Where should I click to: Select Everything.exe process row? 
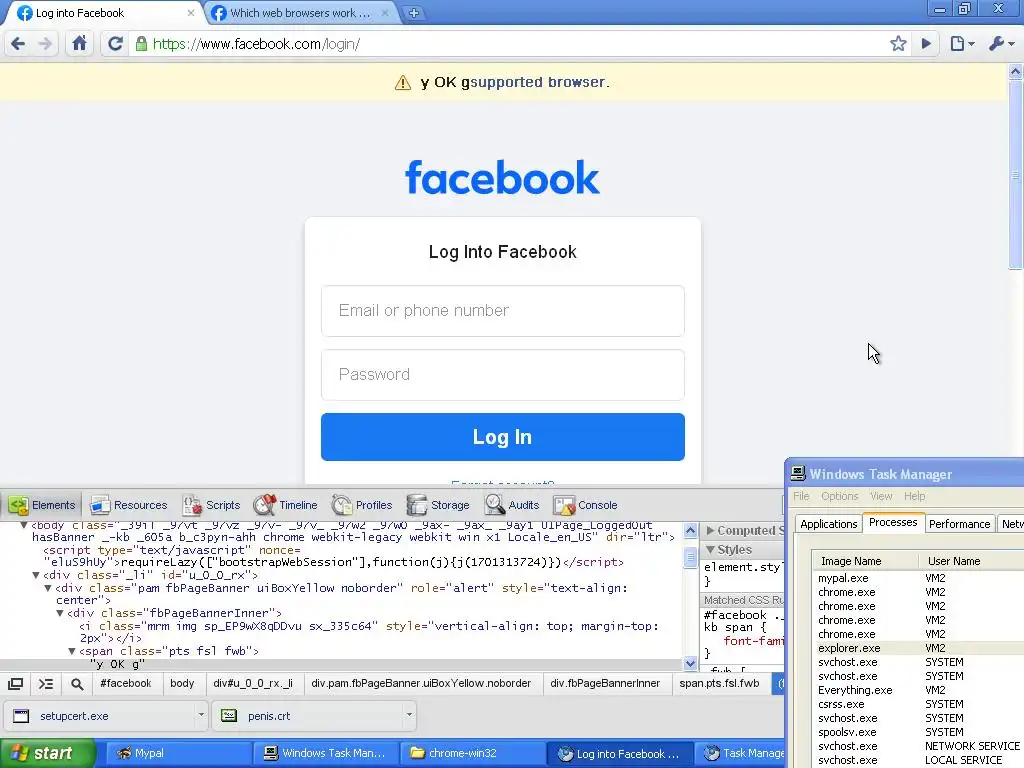pos(920,690)
